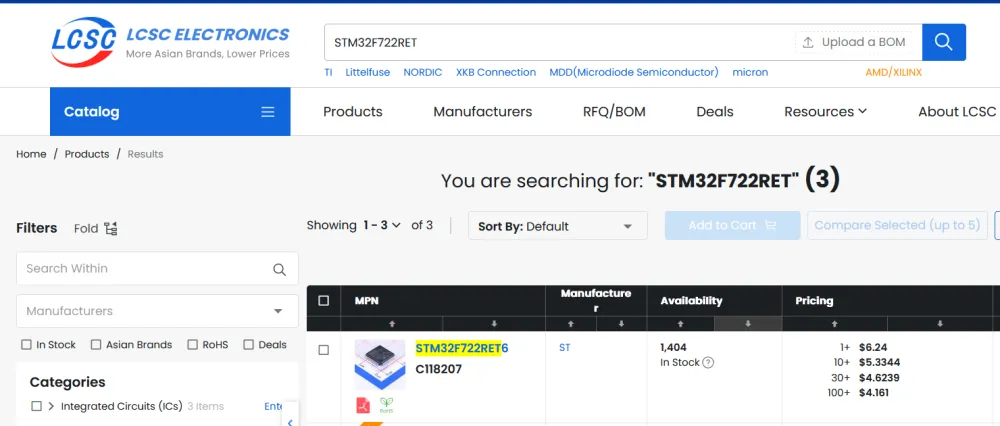Sort MPN column descending arrow
This screenshot has height=426, width=1000.
(494, 323)
